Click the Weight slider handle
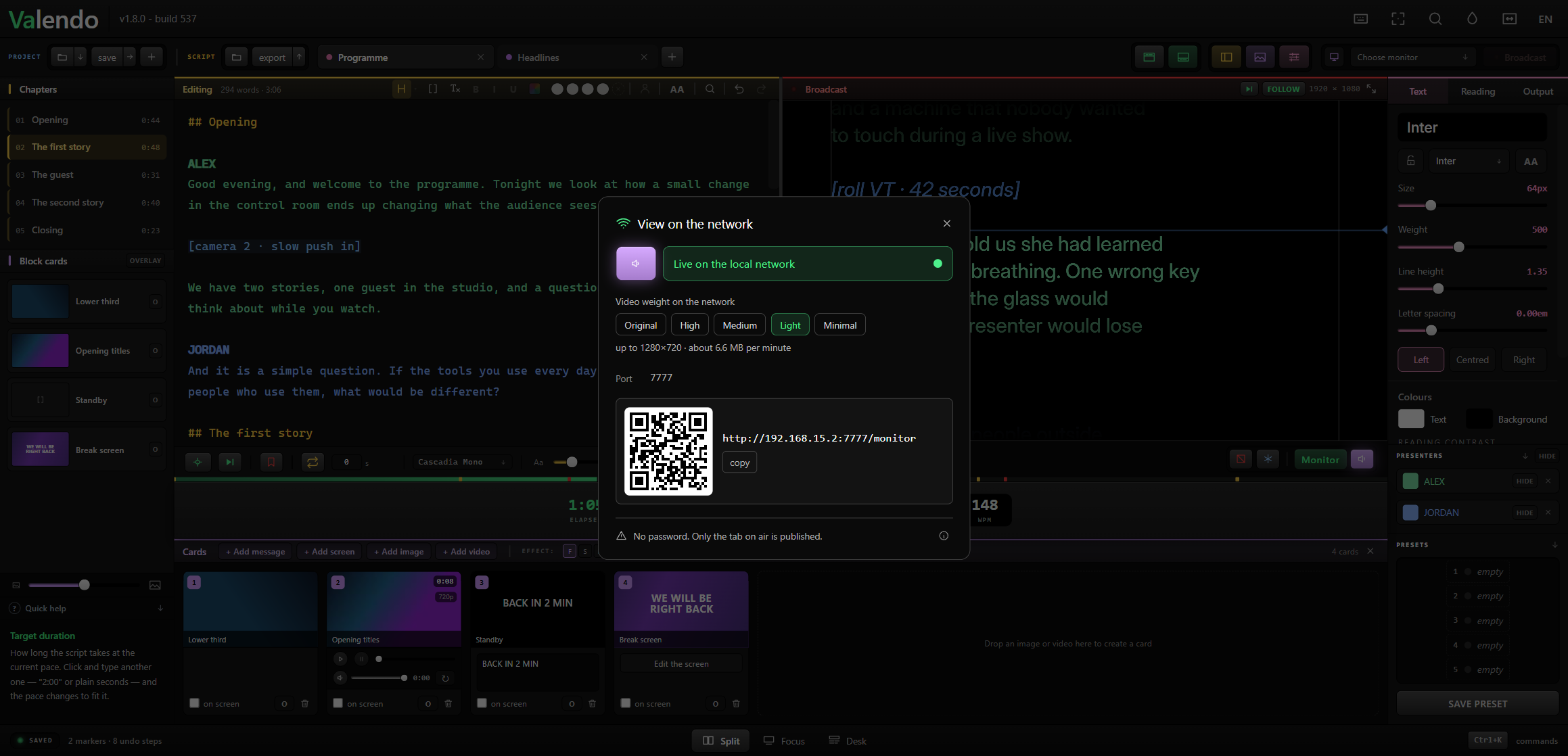 point(1458,247)
